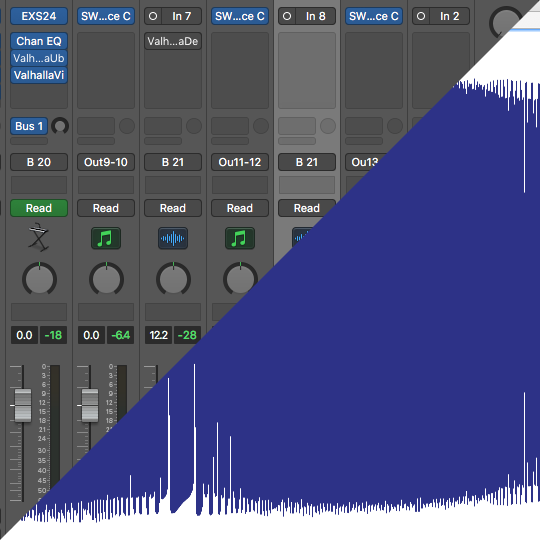Click the blue waveform icon on In 7 strip
This screenshot has width=540, height=540.
click(x=173, y=238)
